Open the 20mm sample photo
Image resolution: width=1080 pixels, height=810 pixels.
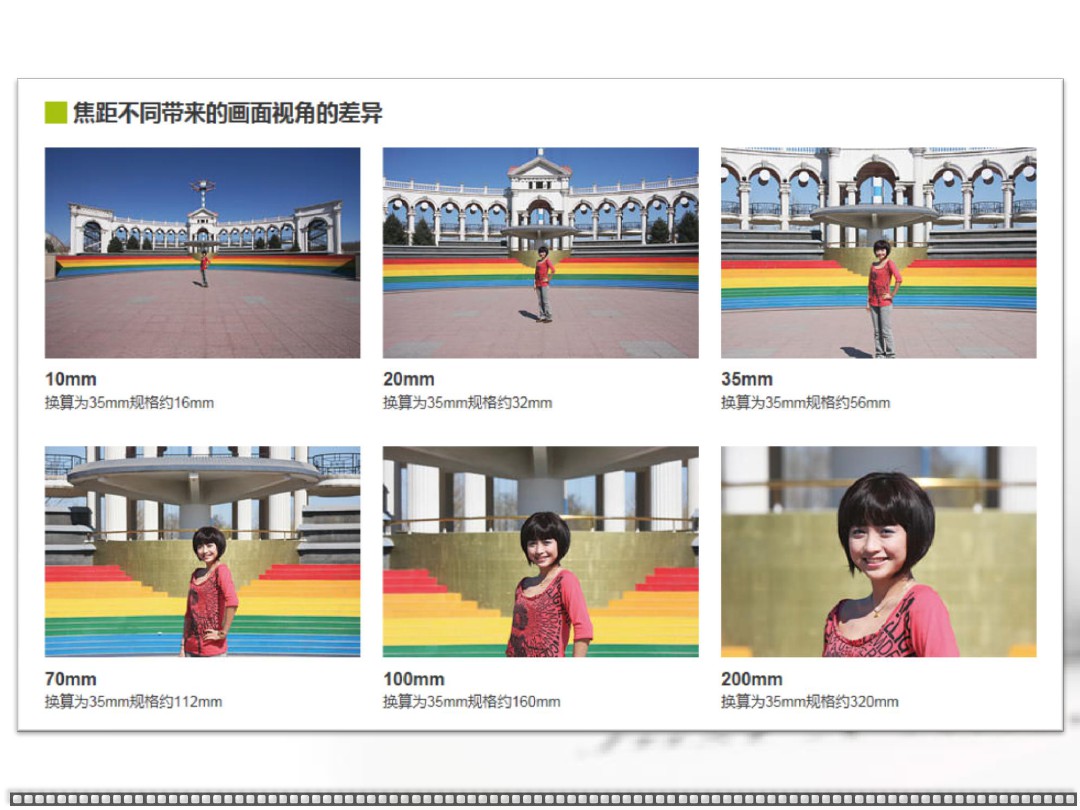(x=540, y=253)
